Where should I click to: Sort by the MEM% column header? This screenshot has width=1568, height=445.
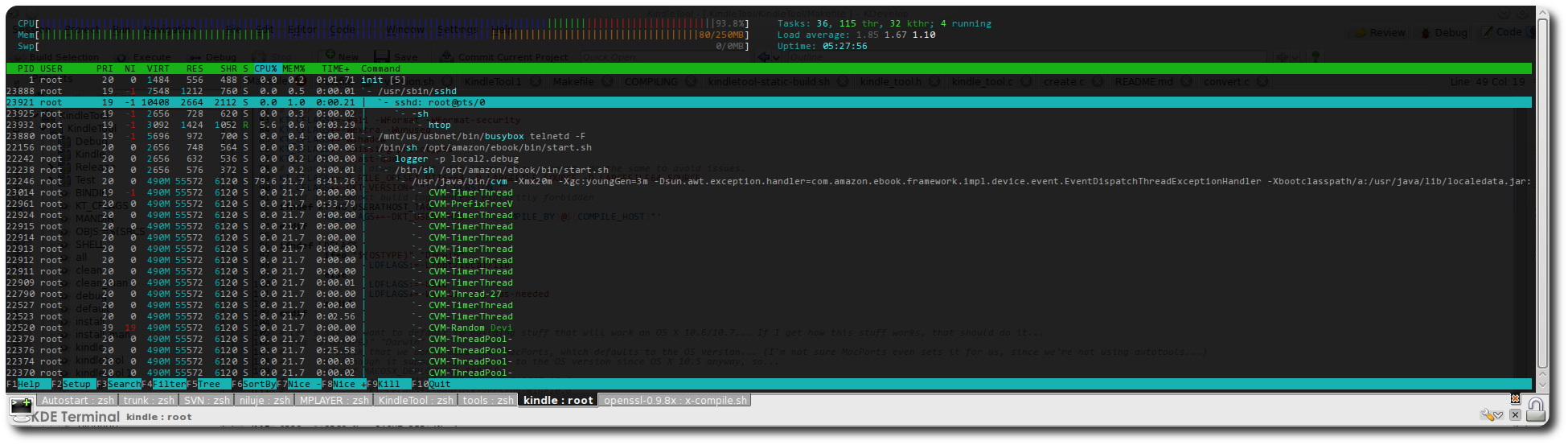(x=293, y=68)
